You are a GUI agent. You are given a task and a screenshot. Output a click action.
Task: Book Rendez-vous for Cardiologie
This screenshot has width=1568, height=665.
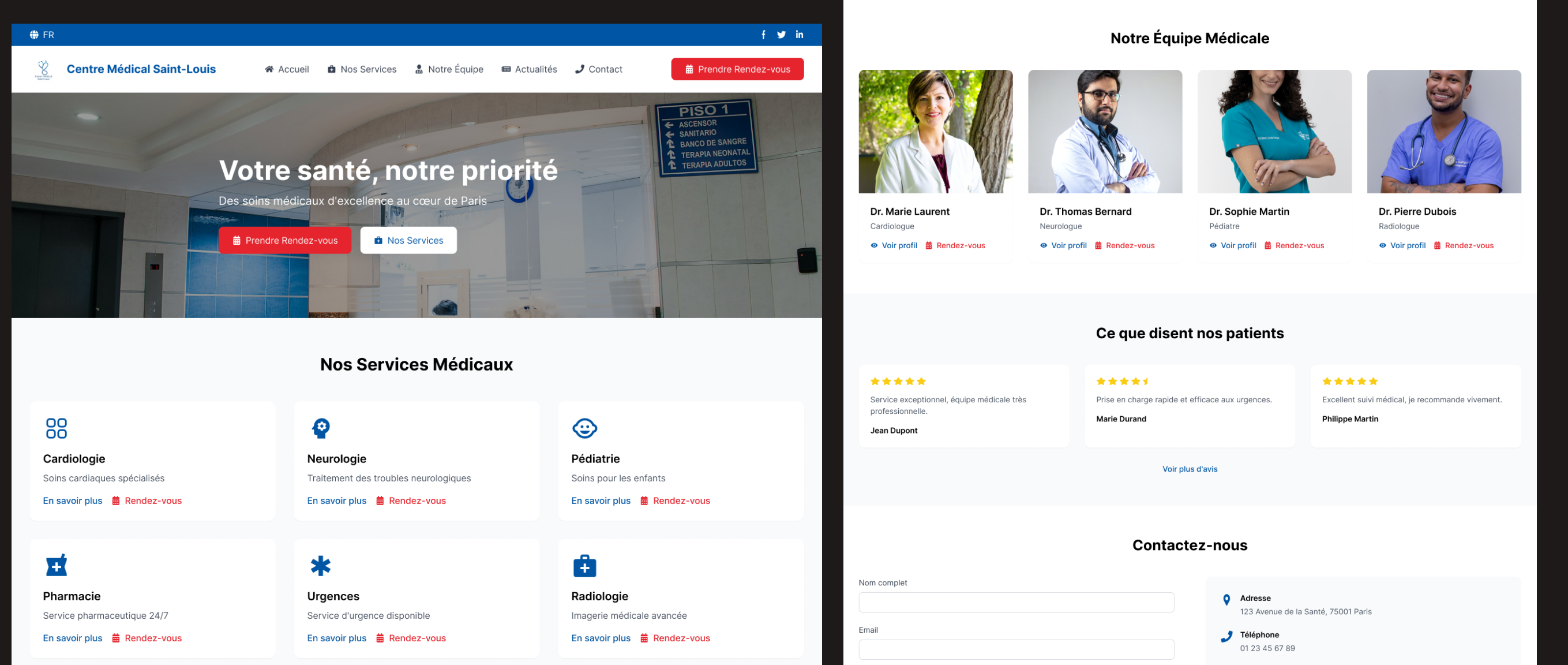(147, 500)
